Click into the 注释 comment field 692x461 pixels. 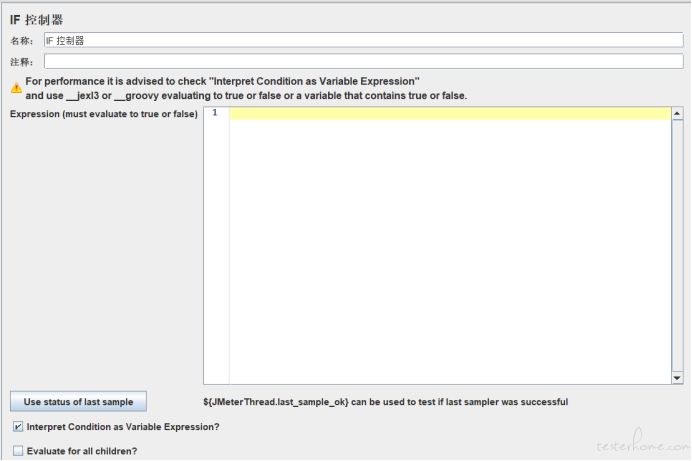363,61
